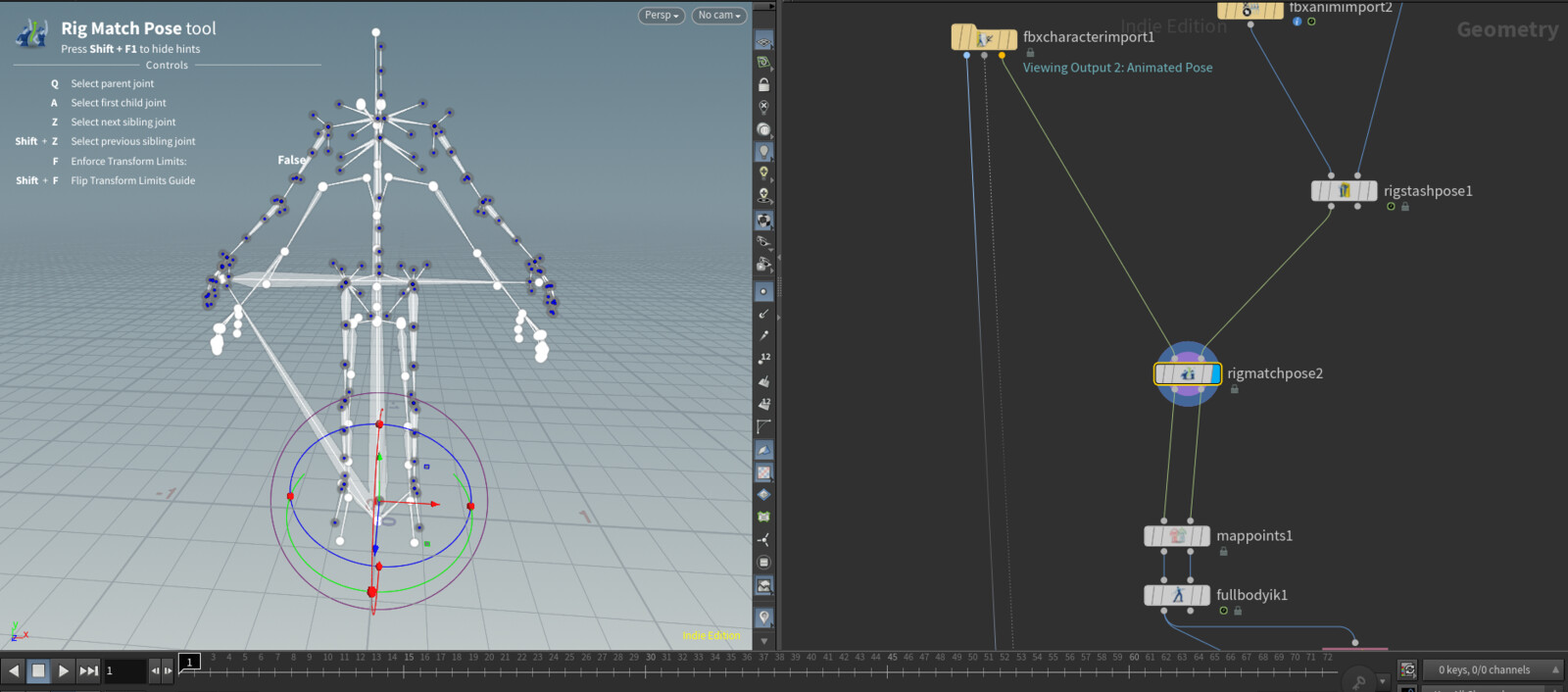Screen dimensions: 1568x692
Task: Open the 0 keys, 0/0 channels menu
Action: (x=1494, y=670)
